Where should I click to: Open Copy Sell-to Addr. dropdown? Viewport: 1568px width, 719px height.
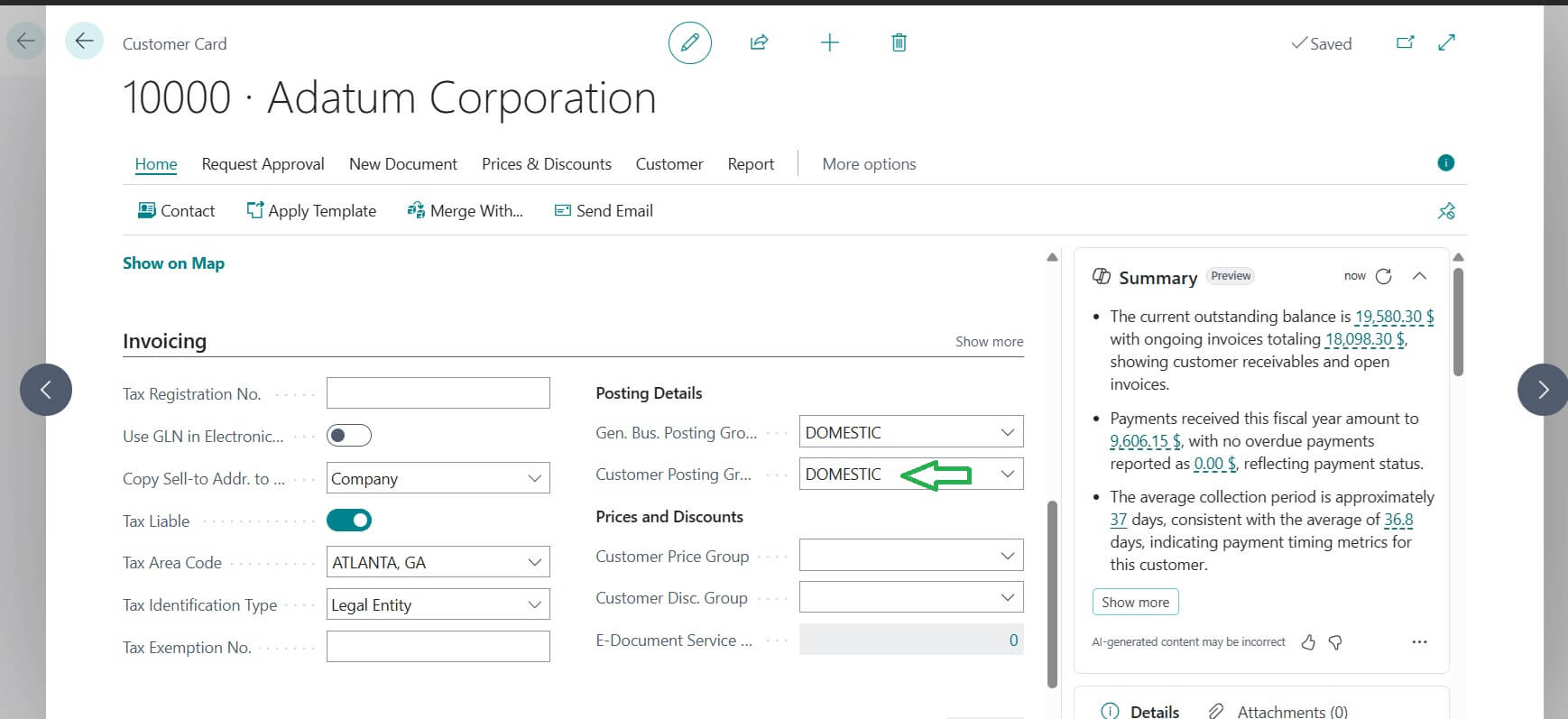click(534, 478)
